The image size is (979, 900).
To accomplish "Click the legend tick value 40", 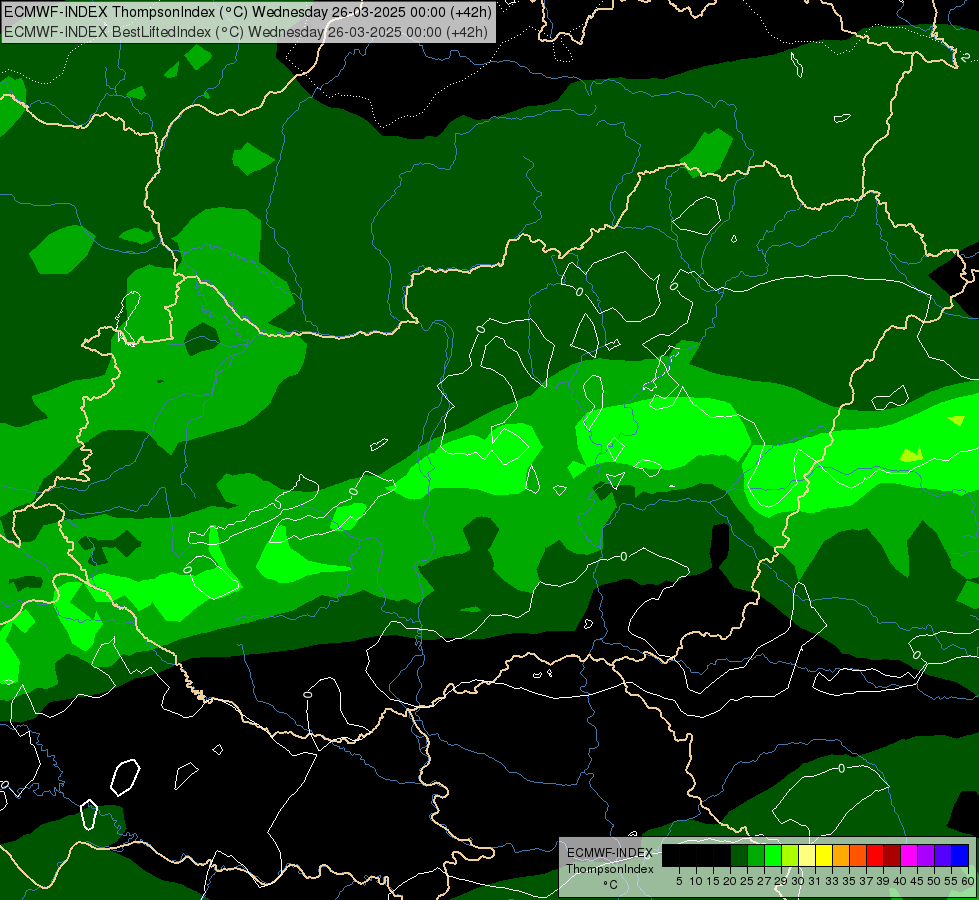I will point(900,881).
